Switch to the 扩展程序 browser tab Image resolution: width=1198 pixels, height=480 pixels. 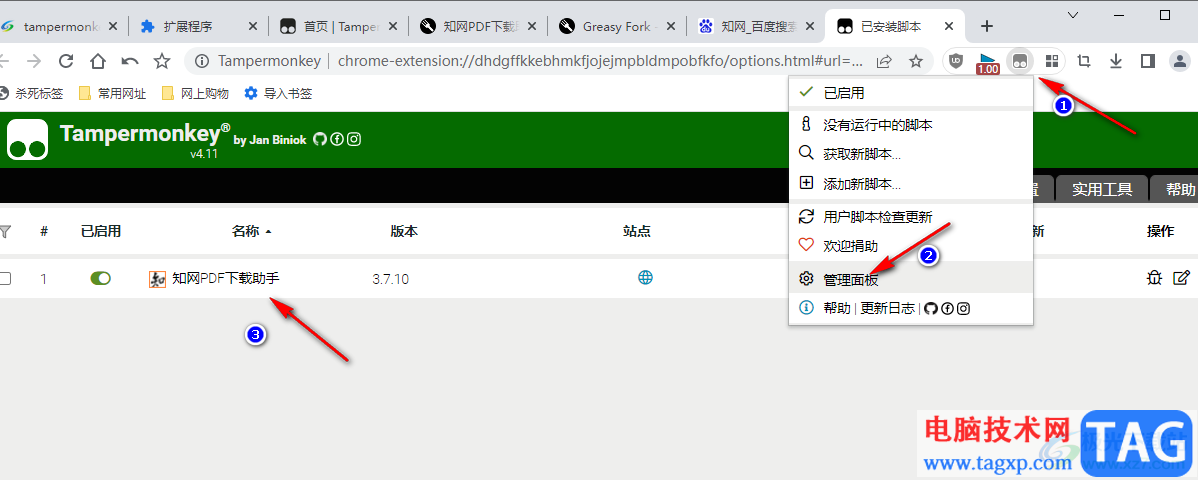pos(199,26)
